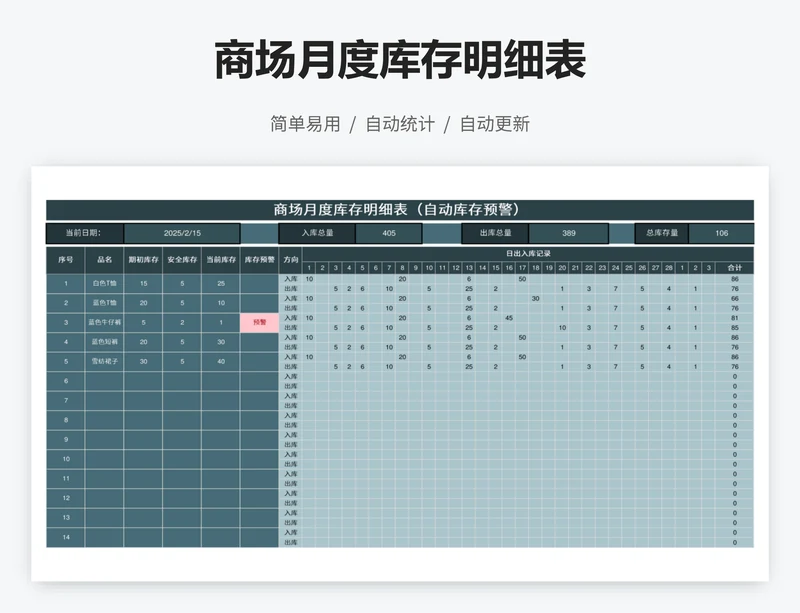Select the 合计 total 81 for 蓝色牛仔裤 inbound

734,318
